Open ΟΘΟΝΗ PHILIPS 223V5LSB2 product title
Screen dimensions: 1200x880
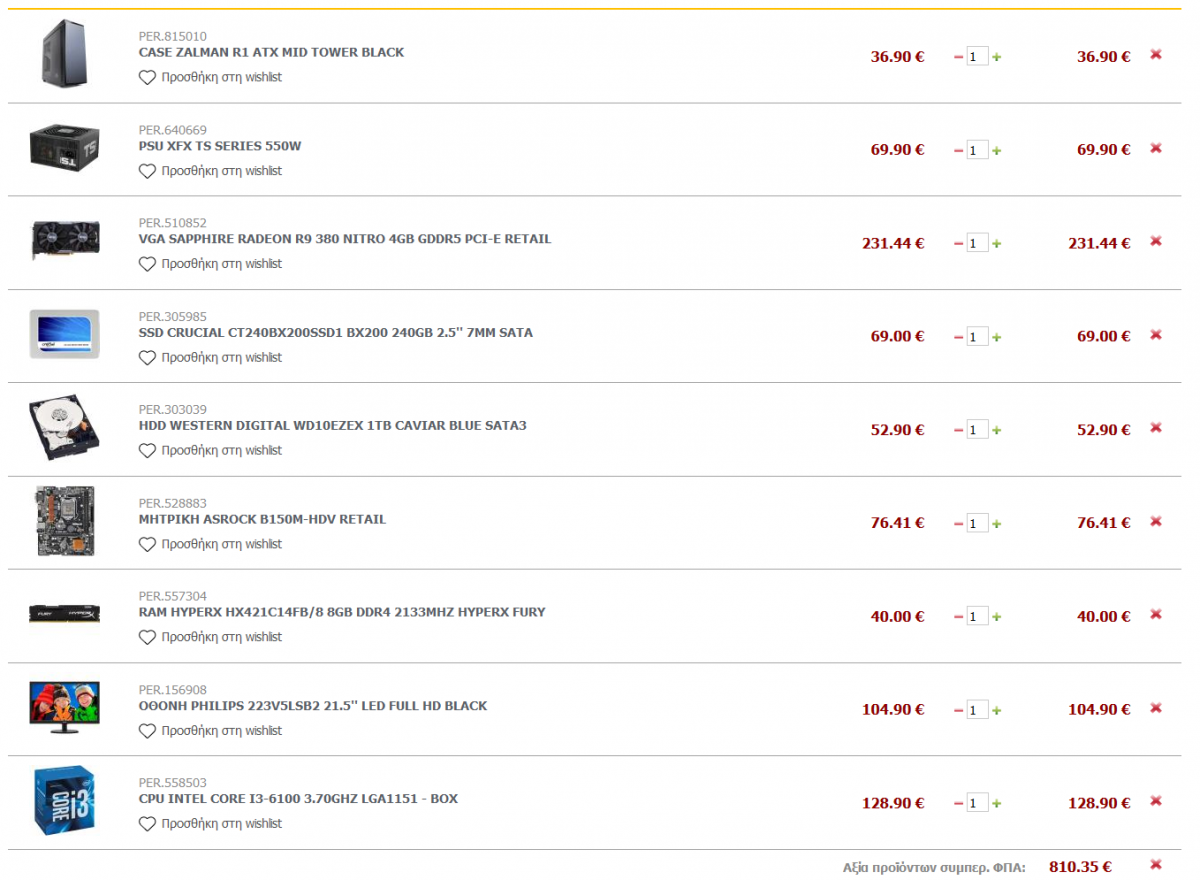(x=313, y=706)
